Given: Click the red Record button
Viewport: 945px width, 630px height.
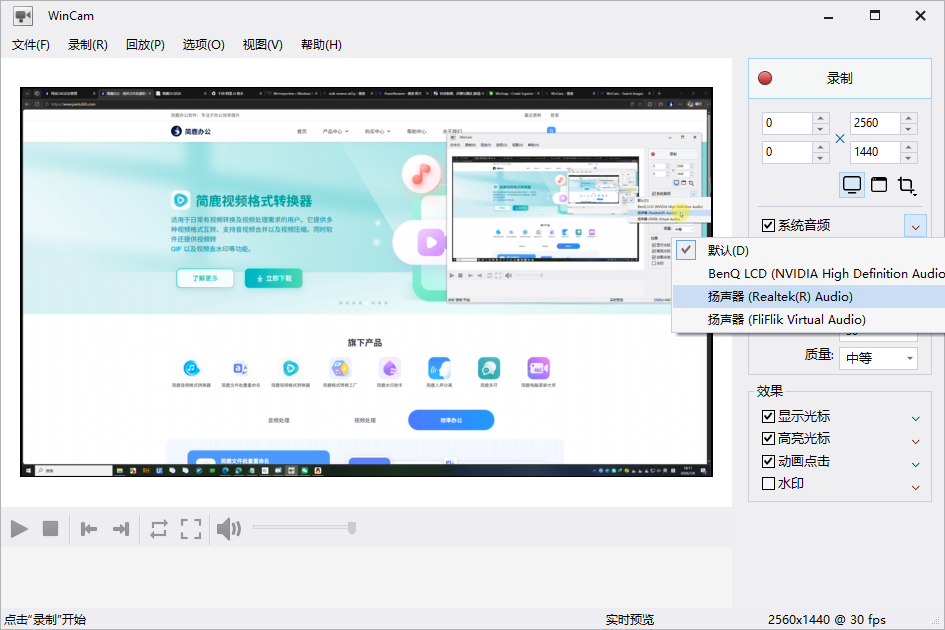Looking at the screenshot, I should click(x=840, y=78).
